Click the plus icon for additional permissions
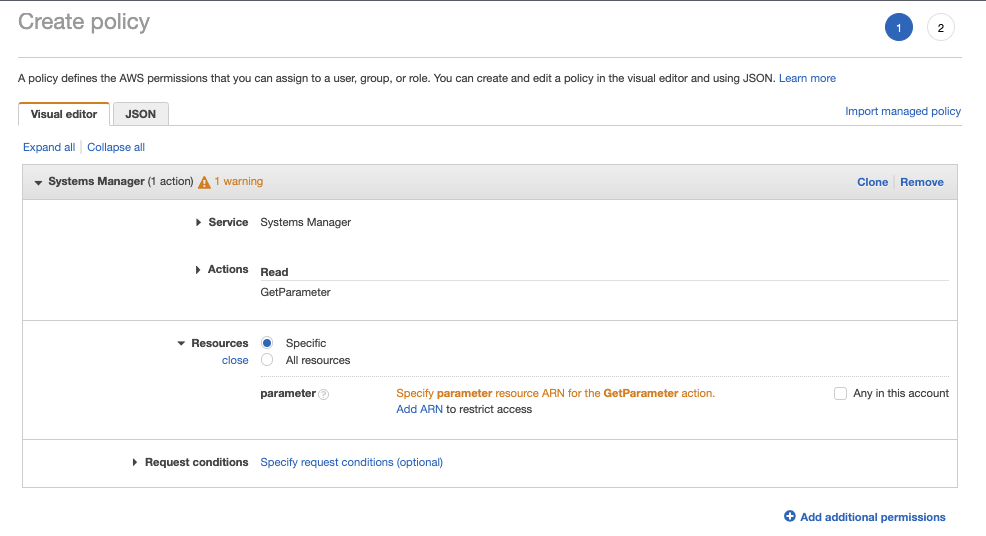 pos(790,516)
